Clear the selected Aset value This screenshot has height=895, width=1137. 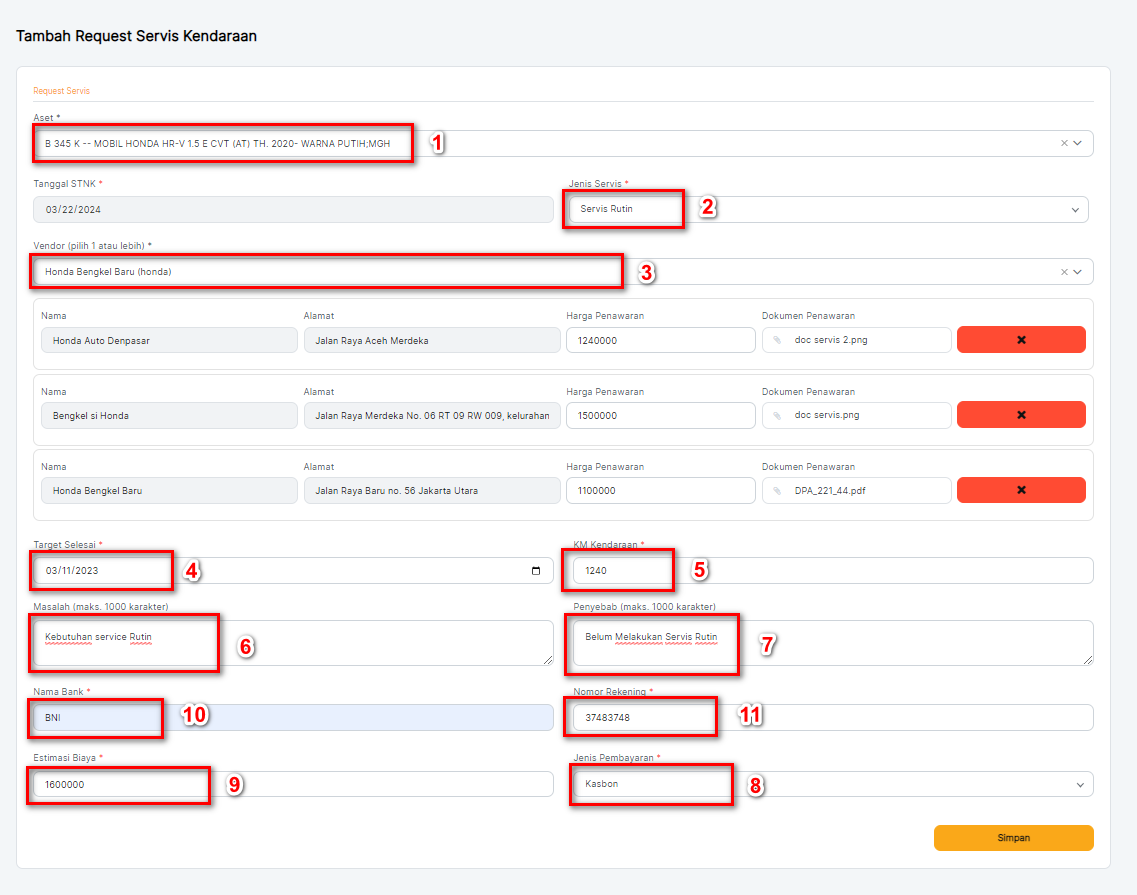pos(1064,143)
